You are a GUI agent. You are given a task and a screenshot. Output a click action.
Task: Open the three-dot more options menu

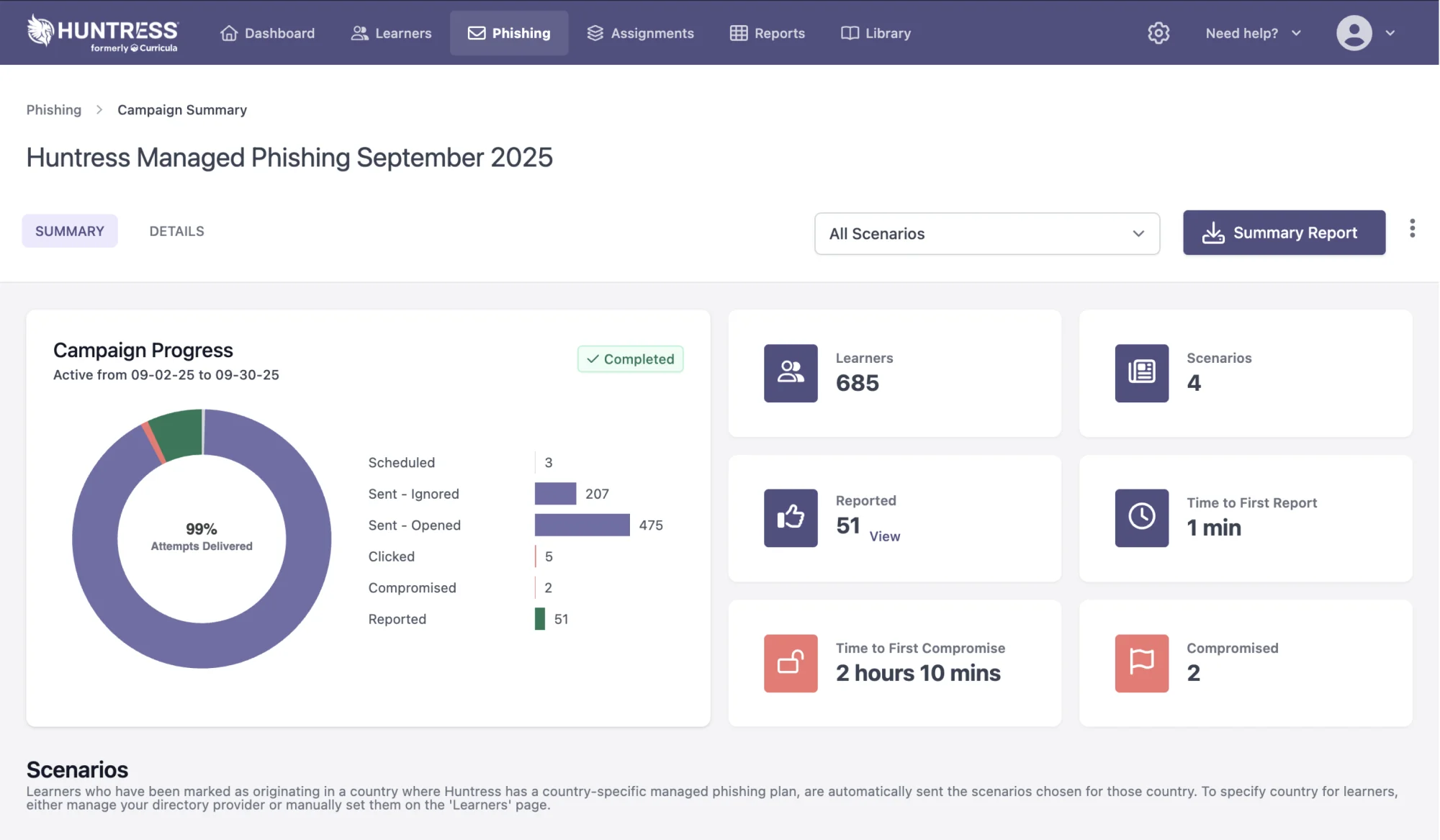pos(1412,228)
